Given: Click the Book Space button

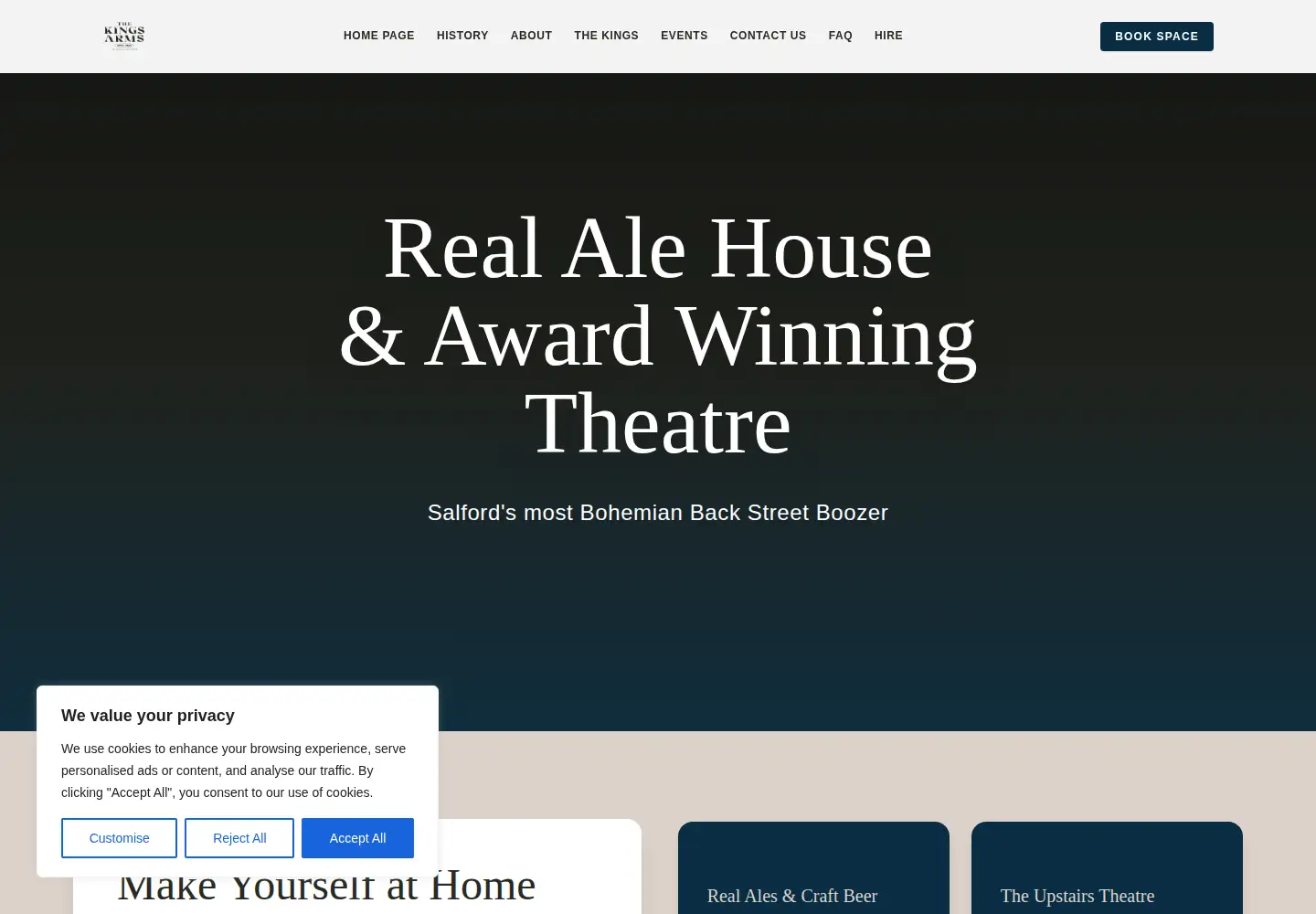Looking at the screenshot, I should (x=1156, y=37).
